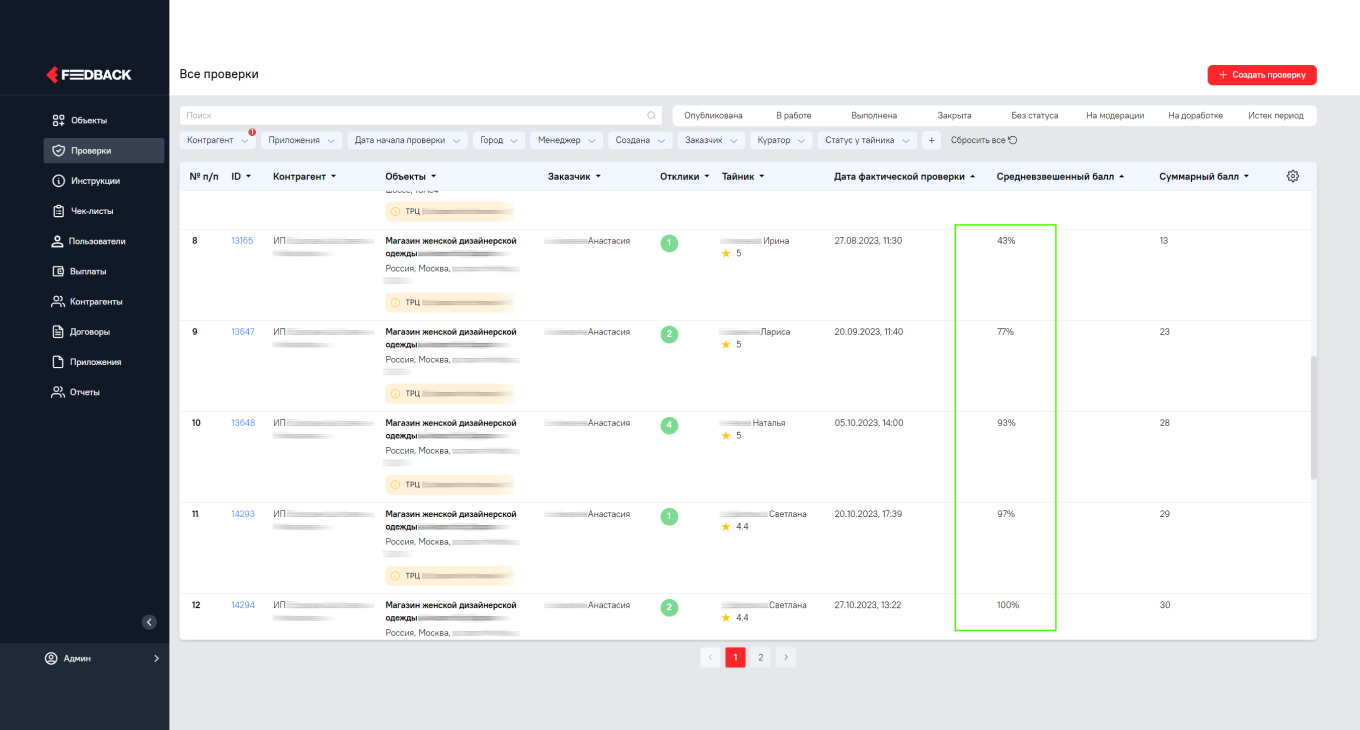The height and width of the screenshot is (730, 1360).
Task: Click Сбросить все to reset filters
Action: tap(984, 141)
